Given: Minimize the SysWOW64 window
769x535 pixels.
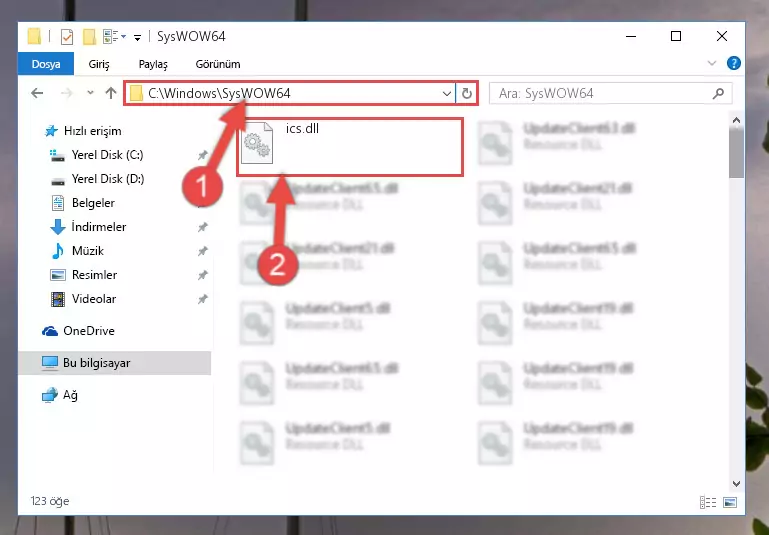Looking at the screenshot, I should coord(631,36).
